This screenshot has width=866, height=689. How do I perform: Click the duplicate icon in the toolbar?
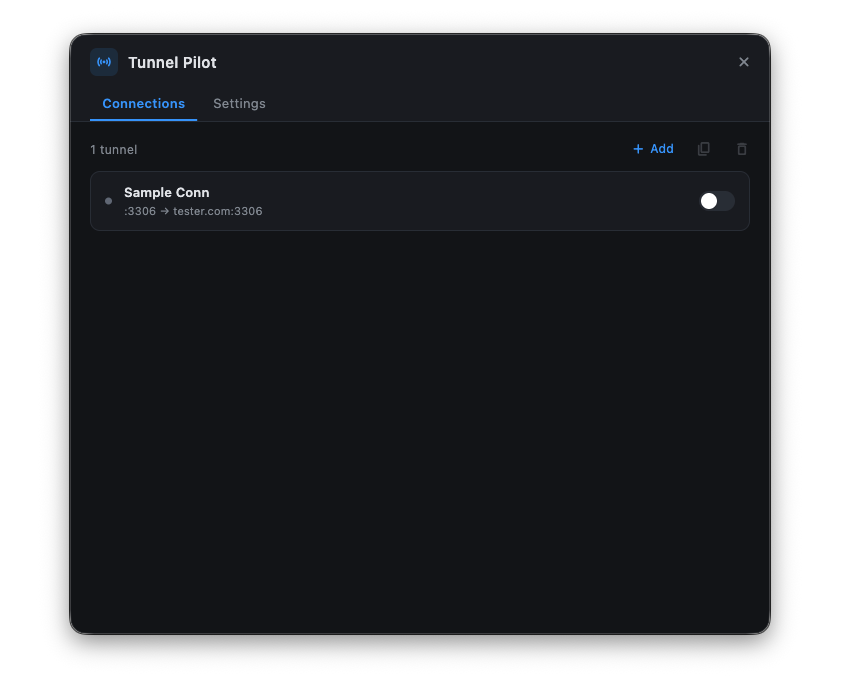coord(704,148)
